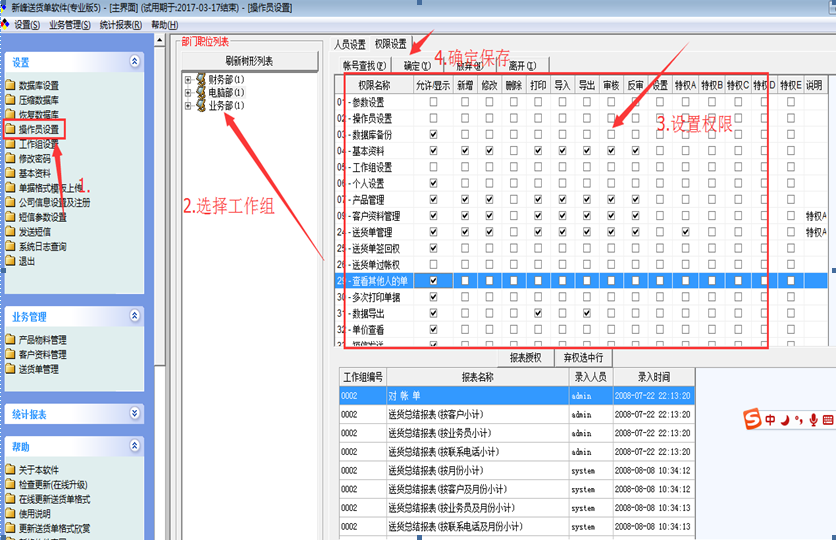The image size is (836, 540).
Task: Click the 弃权选中行 button
Action: coord(583,358)
